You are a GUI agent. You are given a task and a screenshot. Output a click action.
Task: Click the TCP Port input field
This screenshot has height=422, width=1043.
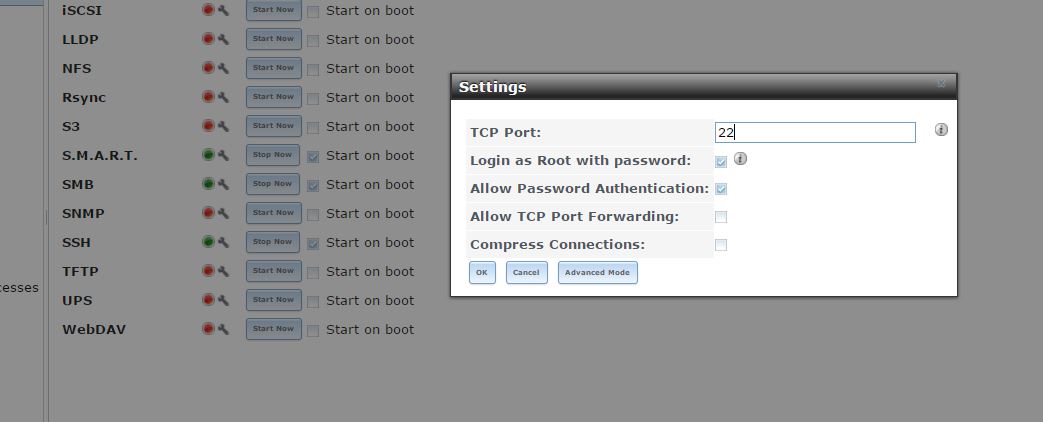[815, 132]
